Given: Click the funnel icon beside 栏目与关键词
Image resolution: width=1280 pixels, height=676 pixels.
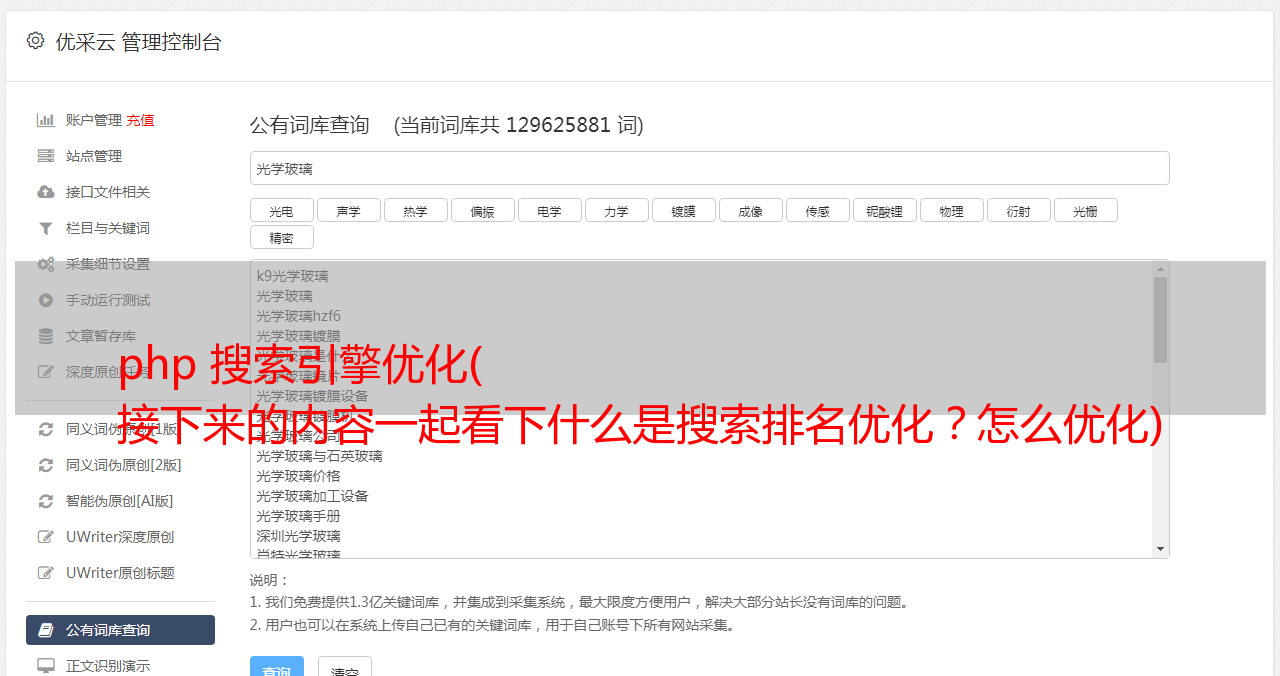Looking at the screenshot, I should (x=46, y=228).
